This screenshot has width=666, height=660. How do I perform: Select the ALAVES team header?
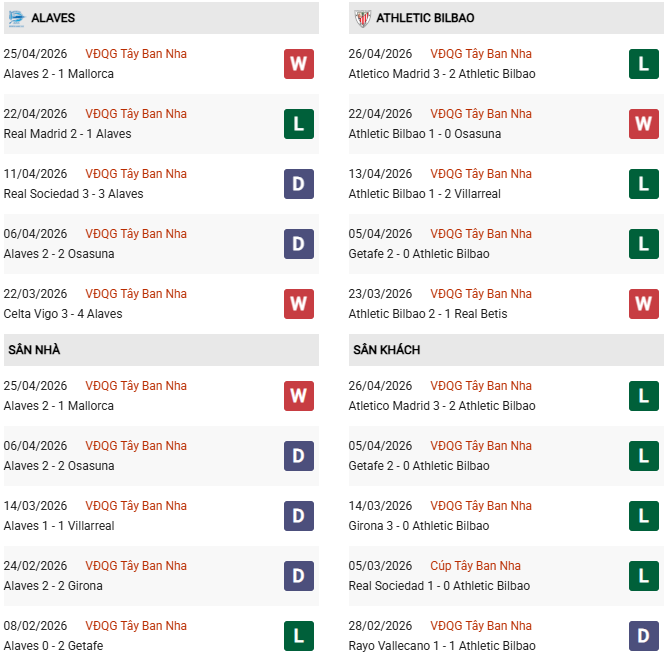click(161, 18)
